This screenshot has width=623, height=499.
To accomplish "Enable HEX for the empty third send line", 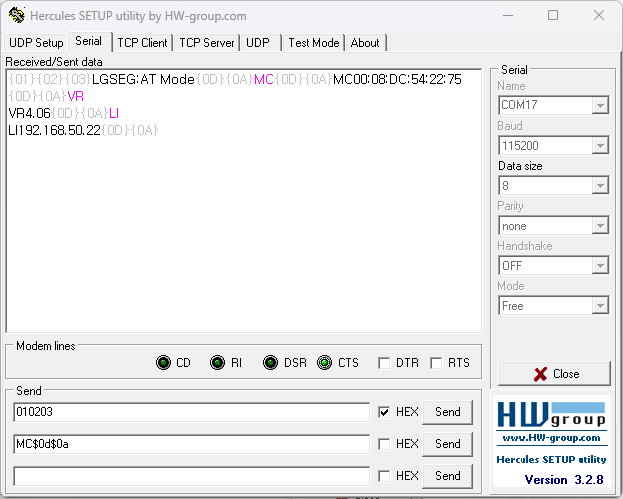I will [384, 476].
